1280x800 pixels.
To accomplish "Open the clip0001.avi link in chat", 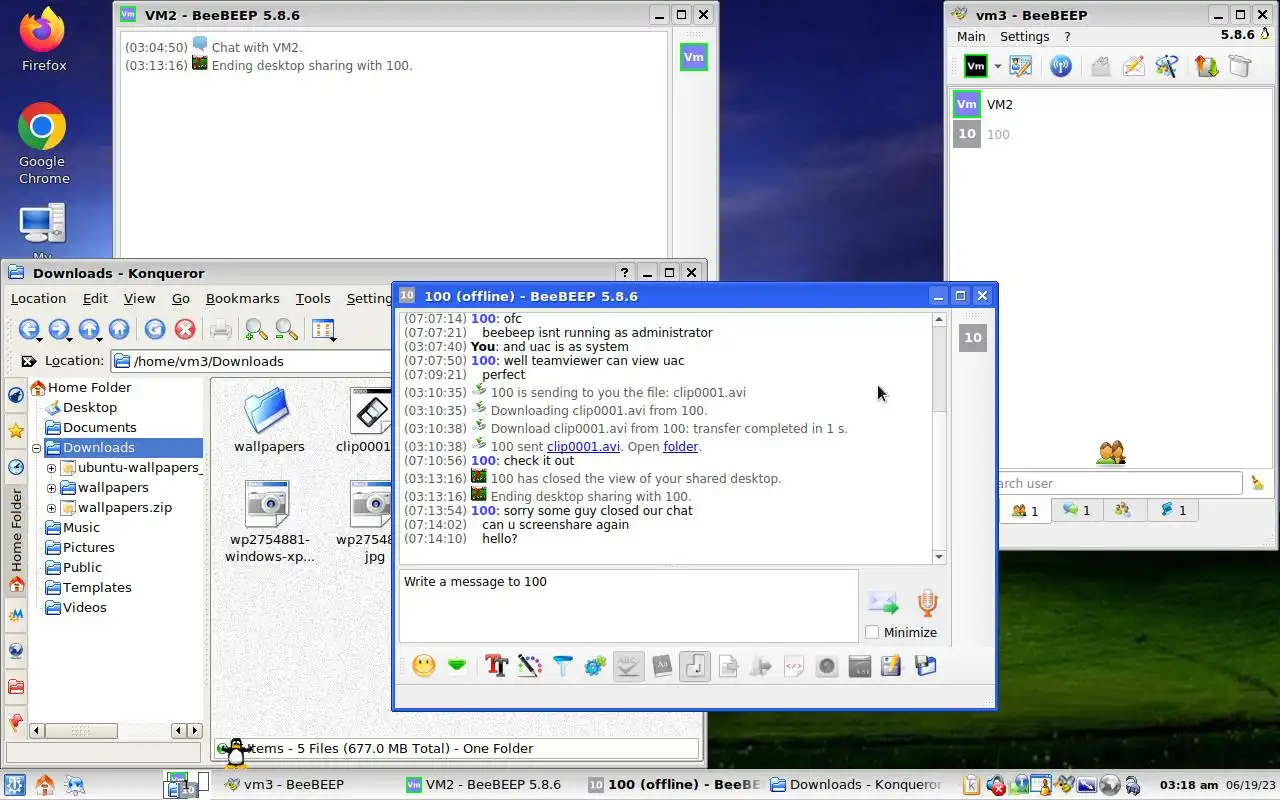I will pos(583,447).
